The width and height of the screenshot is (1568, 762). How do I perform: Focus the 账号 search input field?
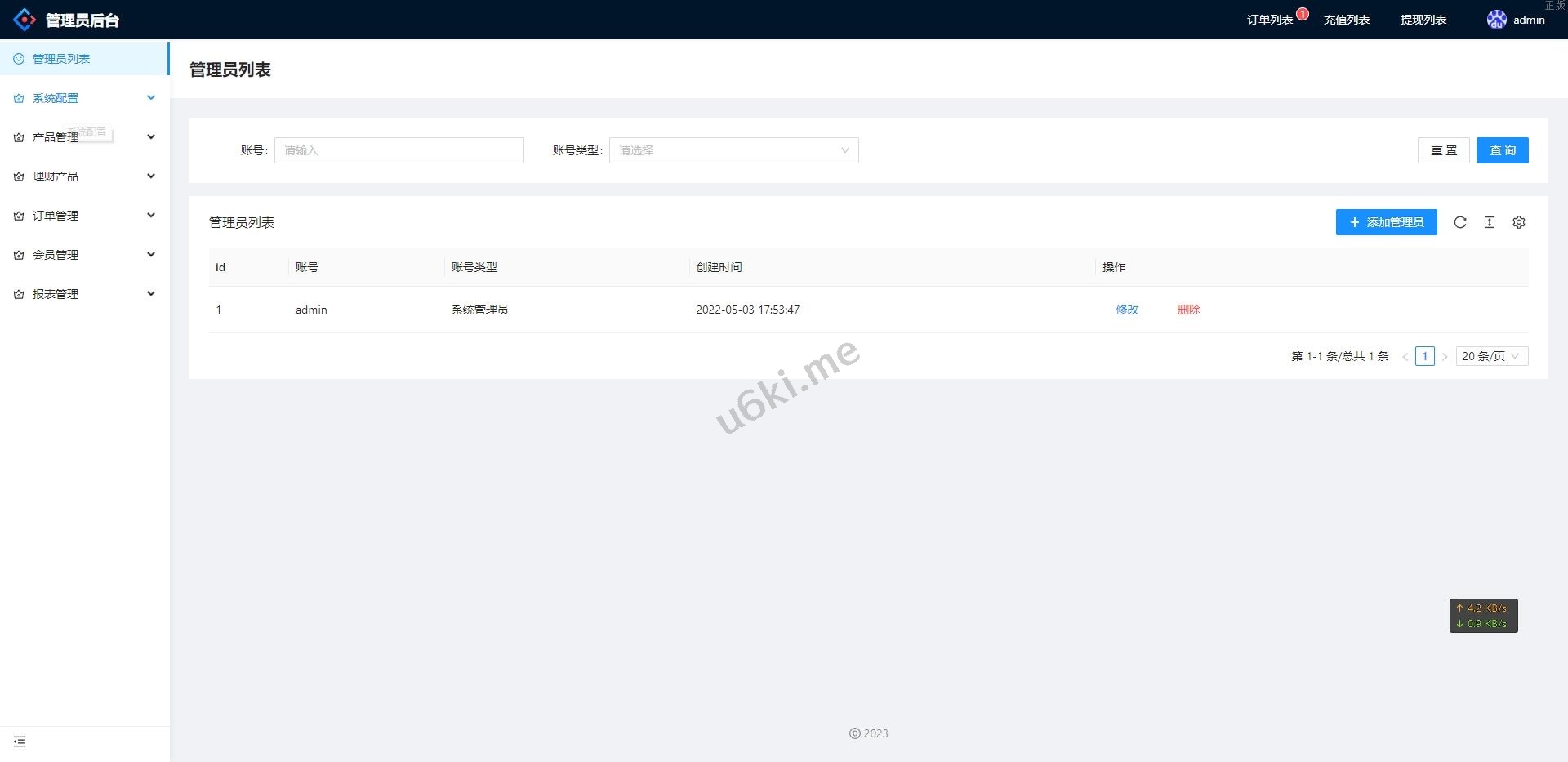(399, 150)
